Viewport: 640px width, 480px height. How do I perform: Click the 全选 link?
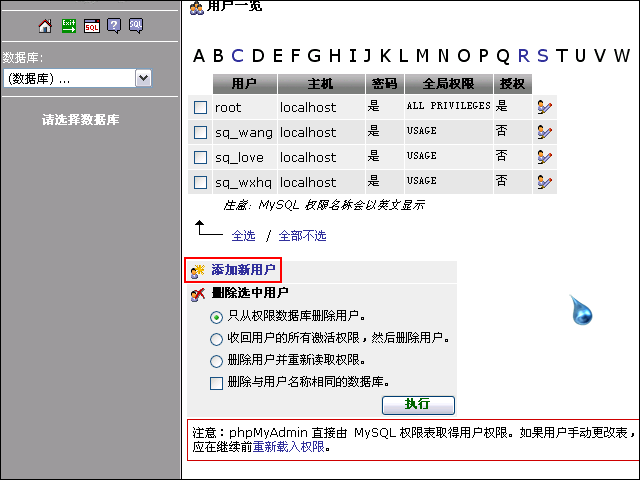click(x=243, y=236)
